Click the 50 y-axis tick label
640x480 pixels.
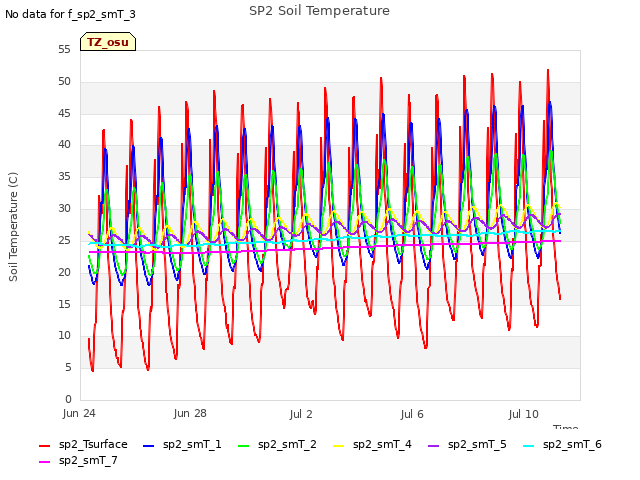coord(64,82)
